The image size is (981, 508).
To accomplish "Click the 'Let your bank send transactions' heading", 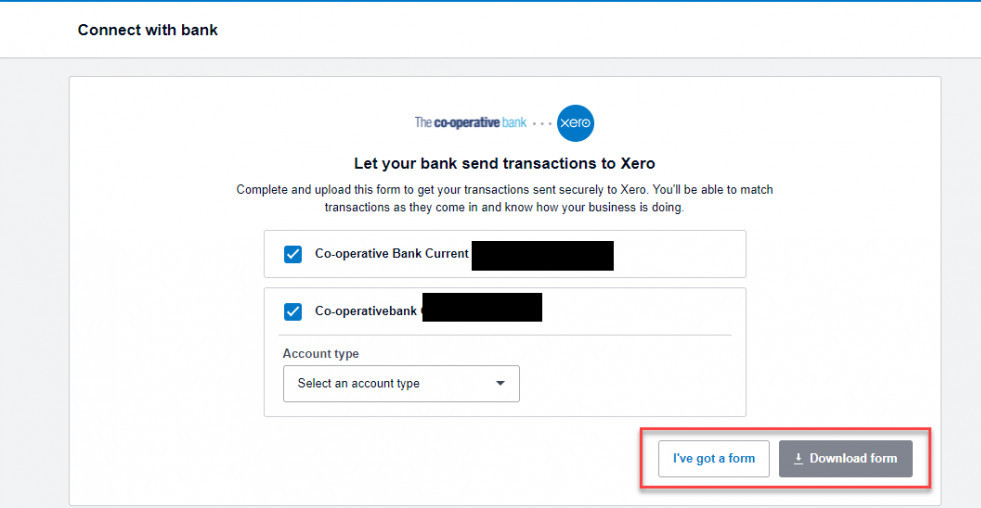I will click(504, 164).
